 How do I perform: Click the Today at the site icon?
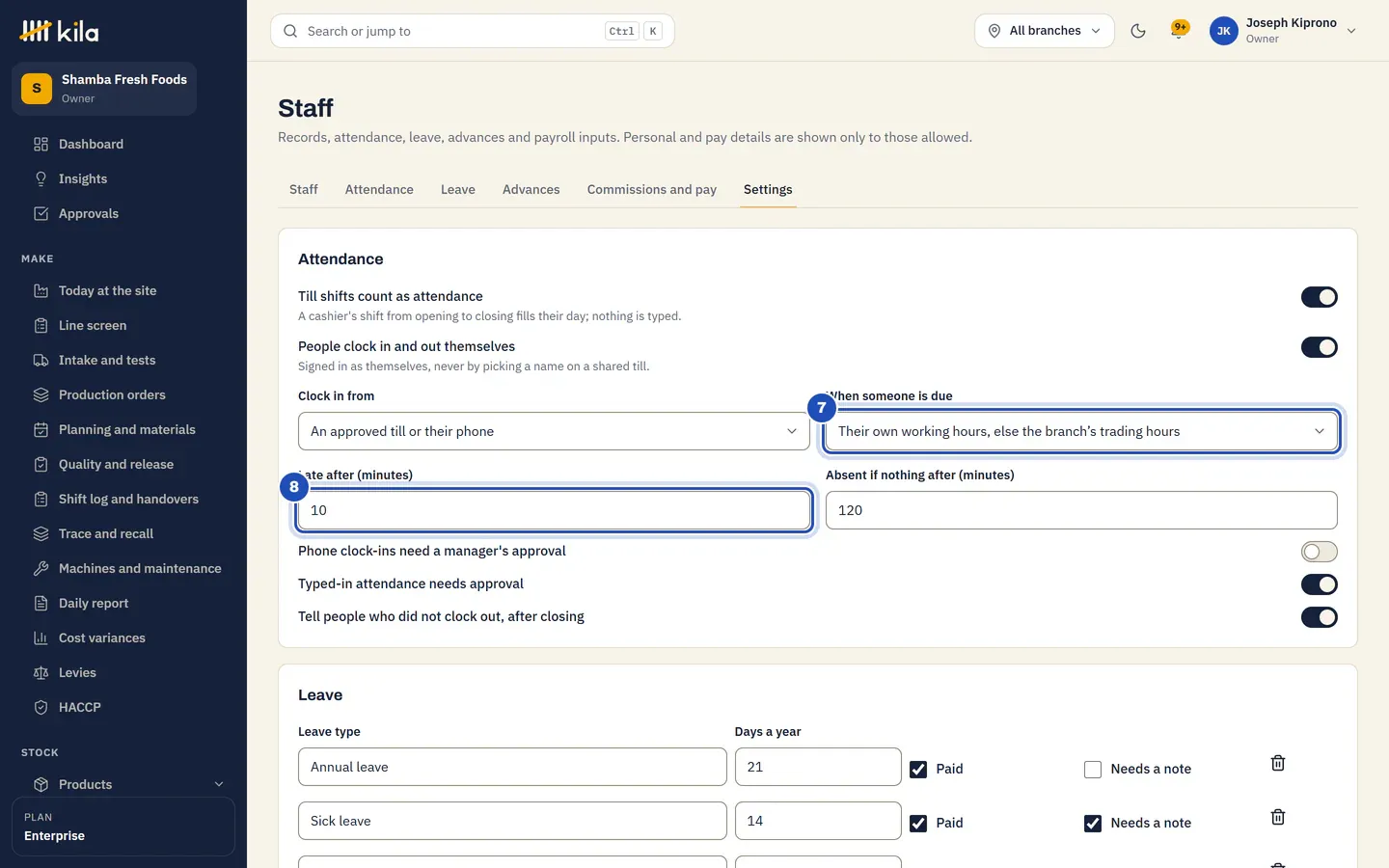pyautogui.click(x=41, y=290)
